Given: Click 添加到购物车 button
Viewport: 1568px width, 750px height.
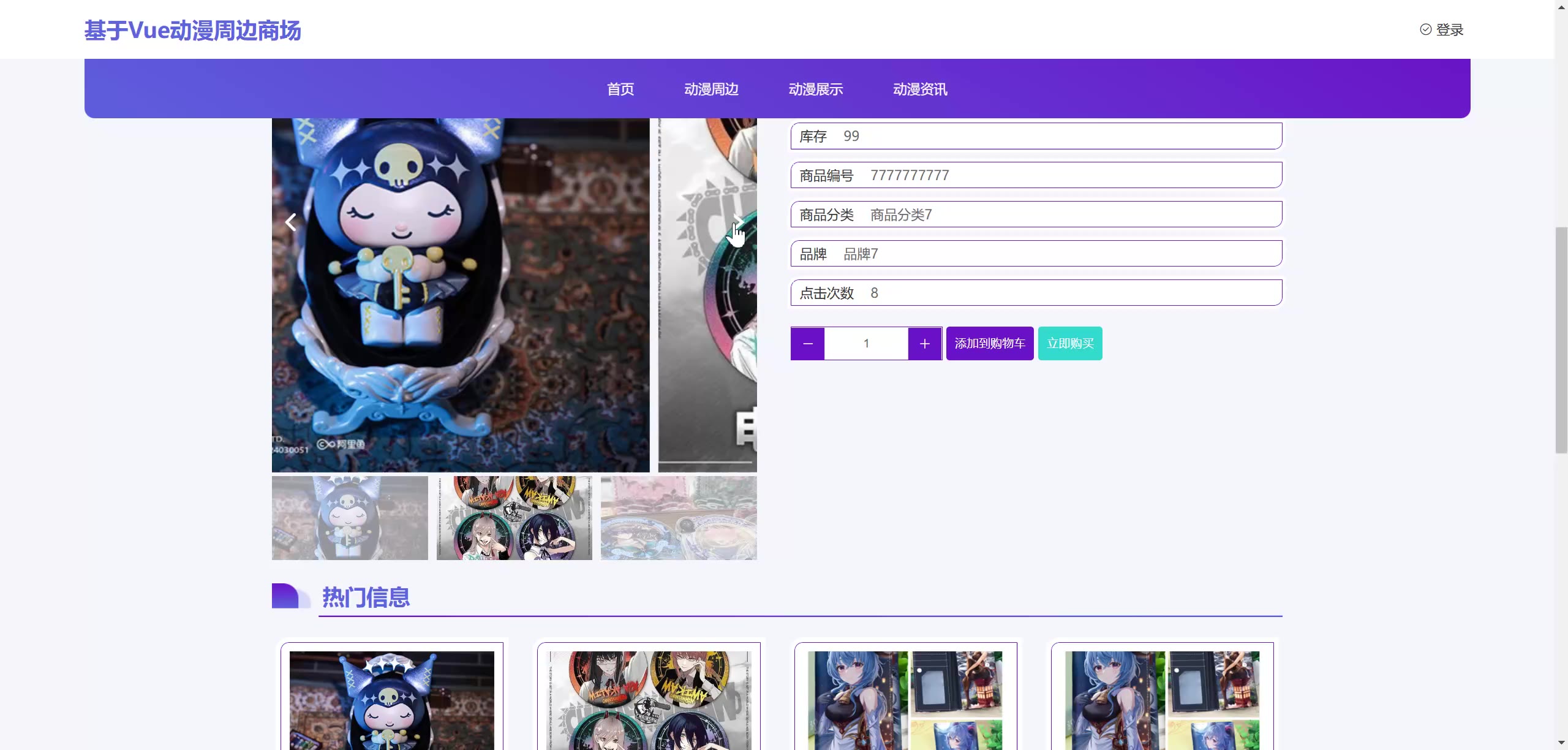Looking at the screenshot, I should (x=989, y=344).
